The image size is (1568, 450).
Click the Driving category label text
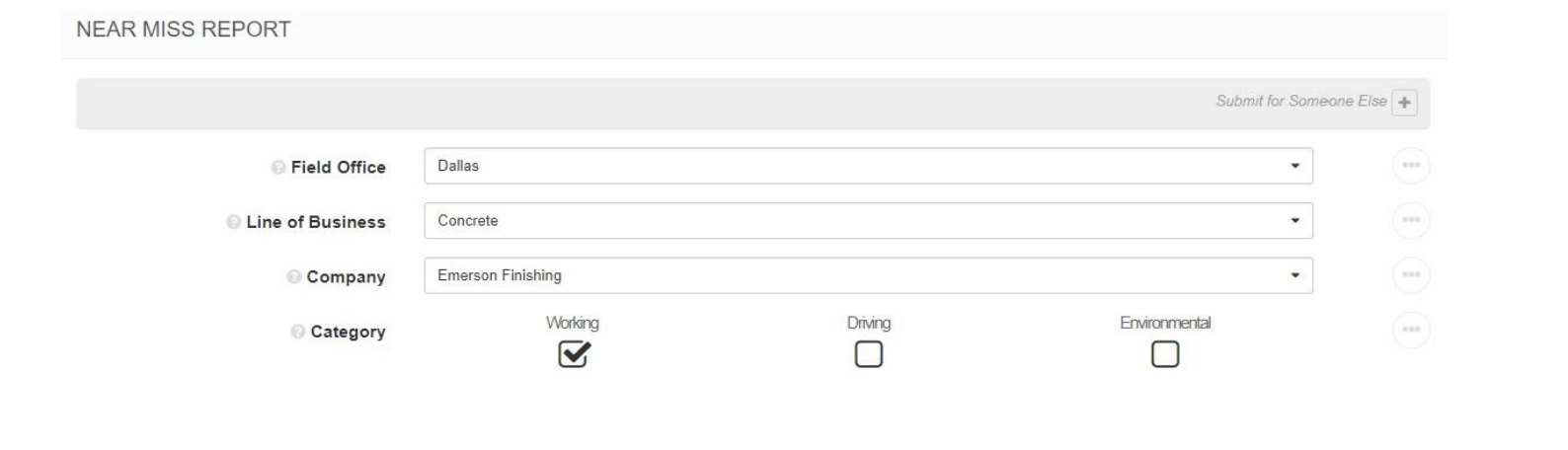click(x=869, y=323)
